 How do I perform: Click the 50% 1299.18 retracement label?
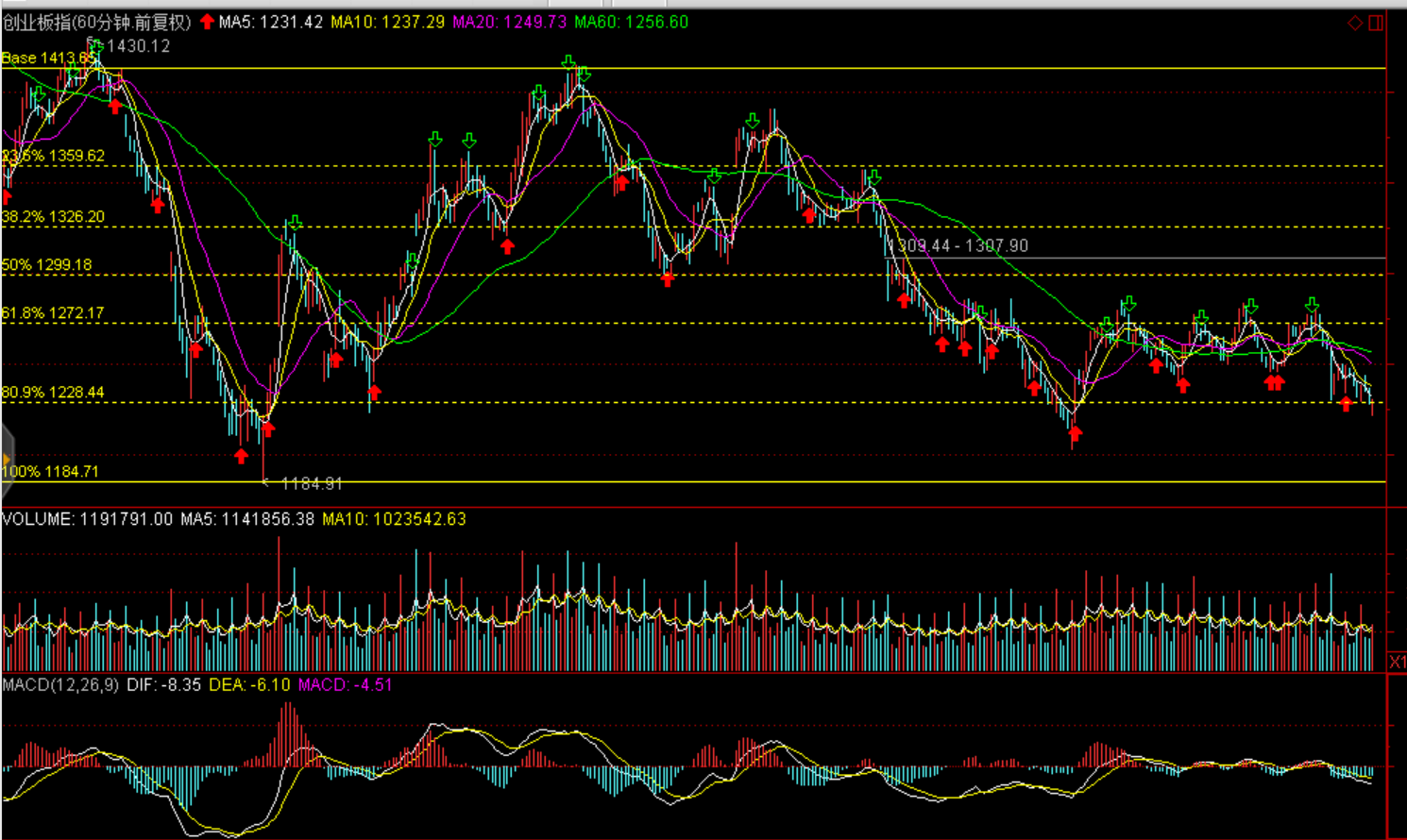pos(47,265)
